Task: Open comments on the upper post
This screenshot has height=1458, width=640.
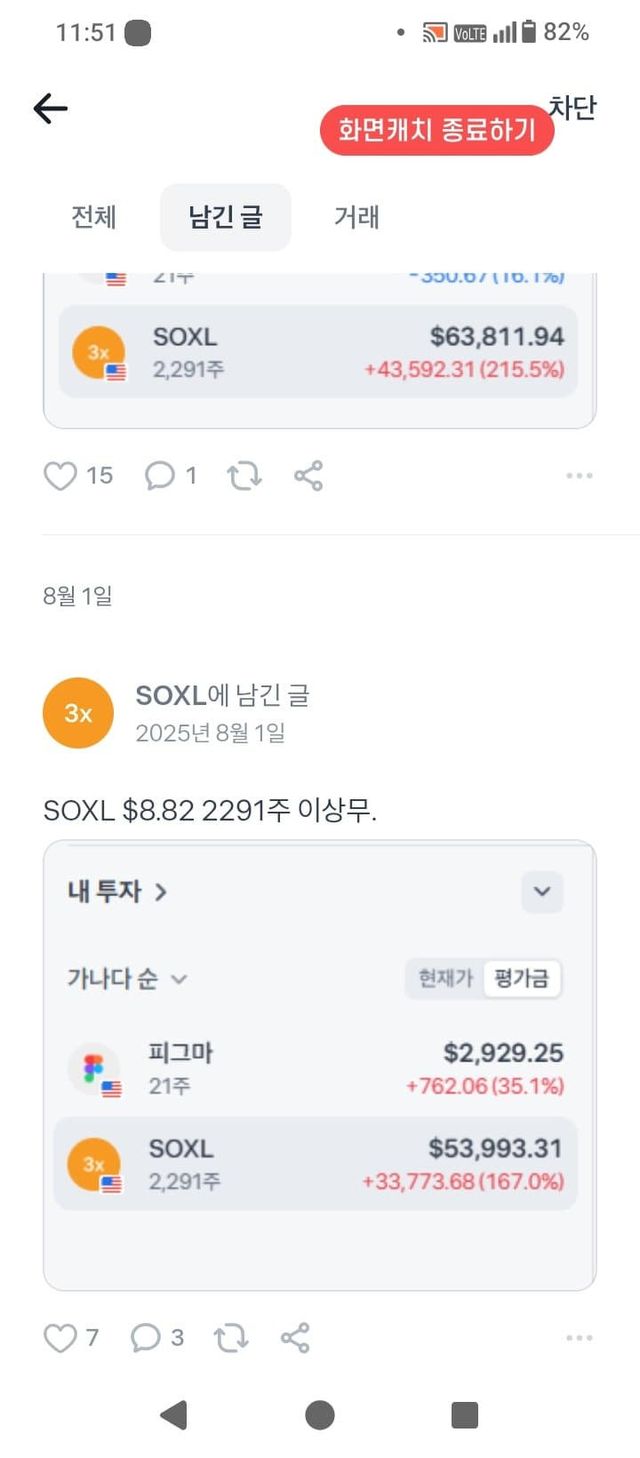Action: tap(159, 476)
